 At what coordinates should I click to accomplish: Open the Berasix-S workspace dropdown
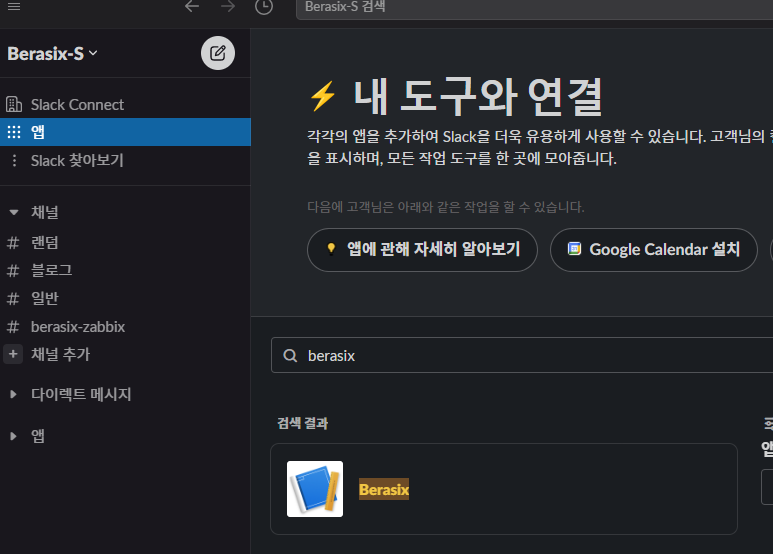52,53
